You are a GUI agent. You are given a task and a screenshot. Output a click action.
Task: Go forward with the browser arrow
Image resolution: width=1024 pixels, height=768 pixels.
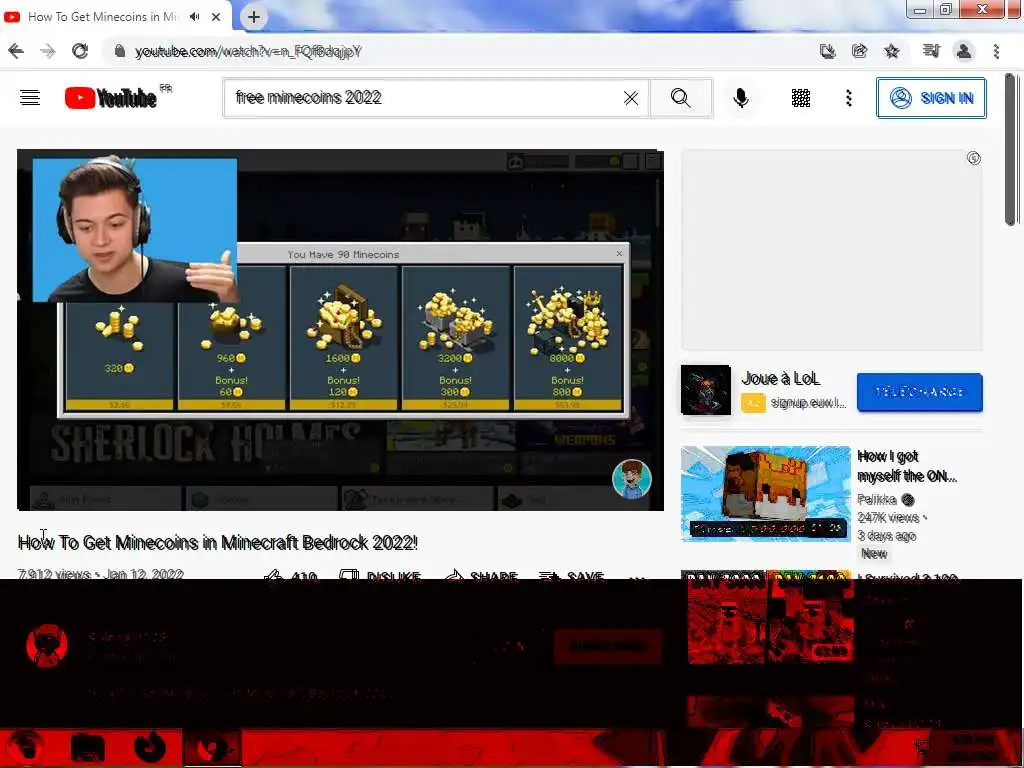pyautogui.click(x=48, y=51)
